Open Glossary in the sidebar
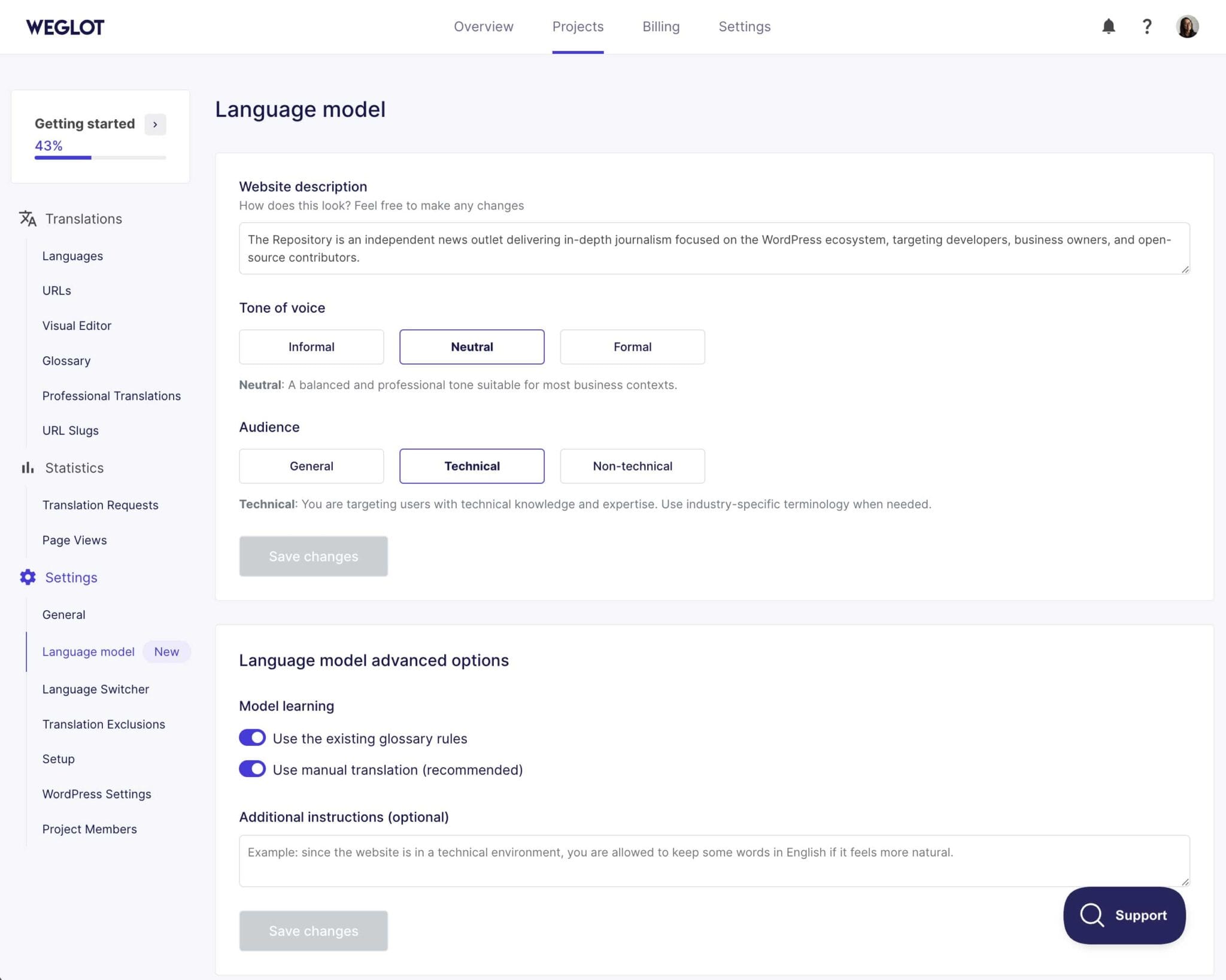This screenshot has width=1226, height=980. click(66, 360)
